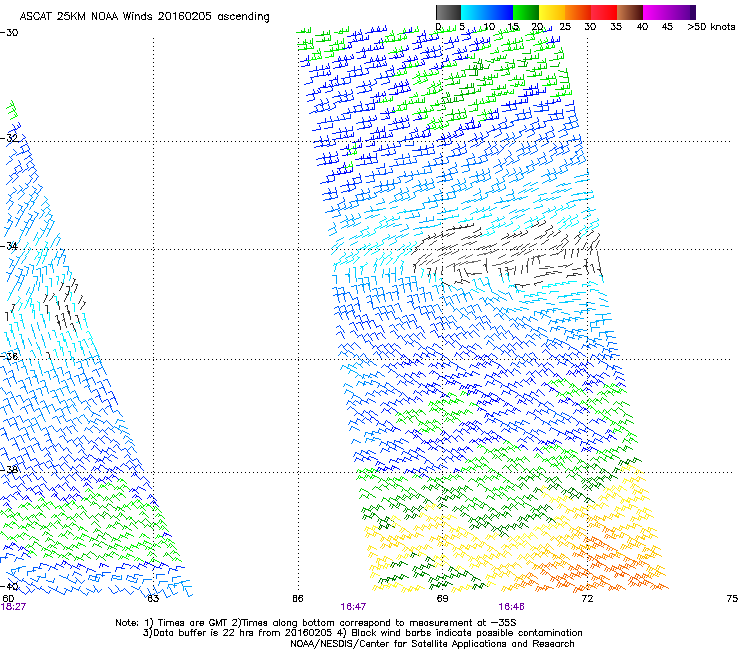Click the legend label 25

[x=565, y=27]
